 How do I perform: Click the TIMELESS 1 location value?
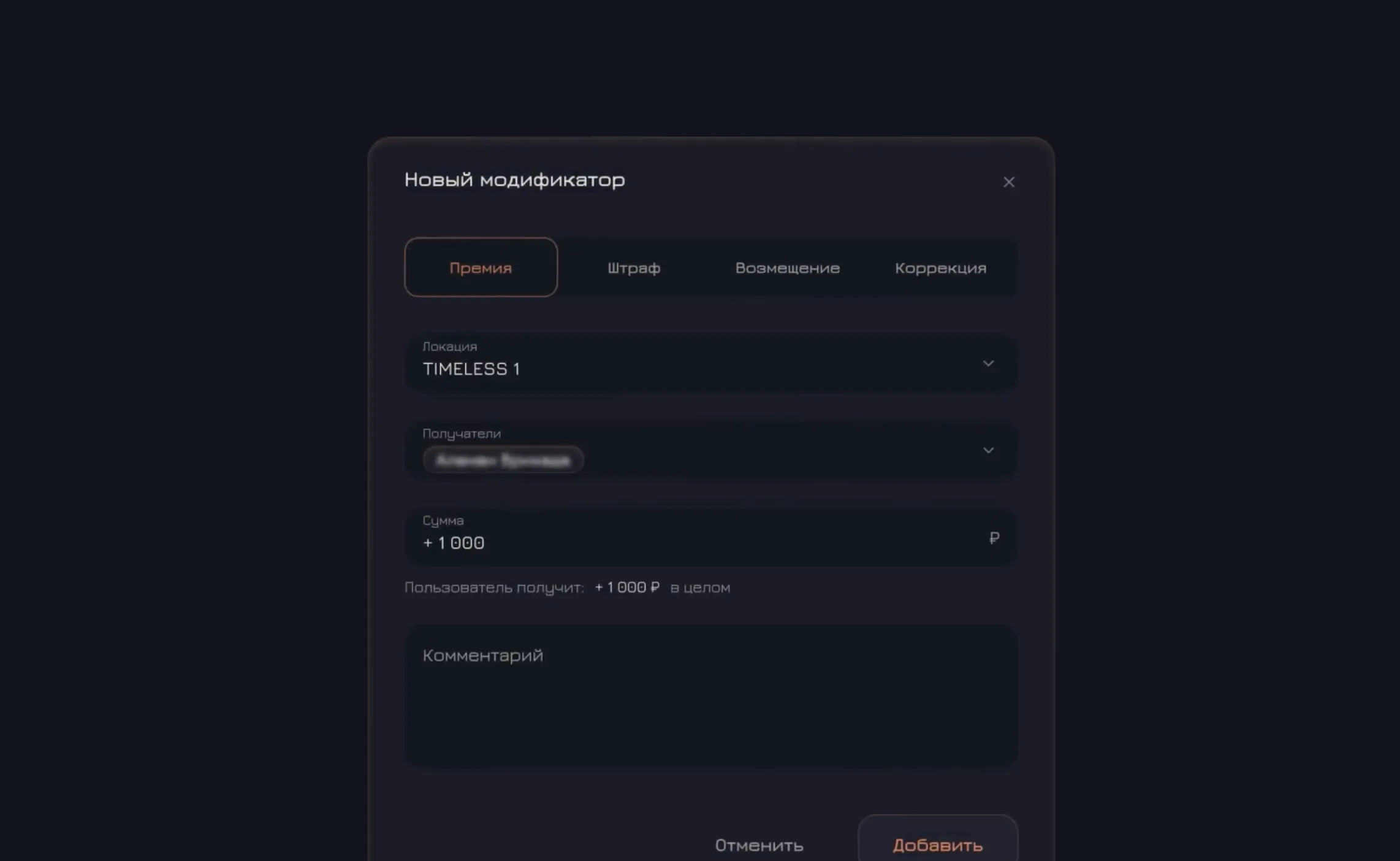point(471,369)
